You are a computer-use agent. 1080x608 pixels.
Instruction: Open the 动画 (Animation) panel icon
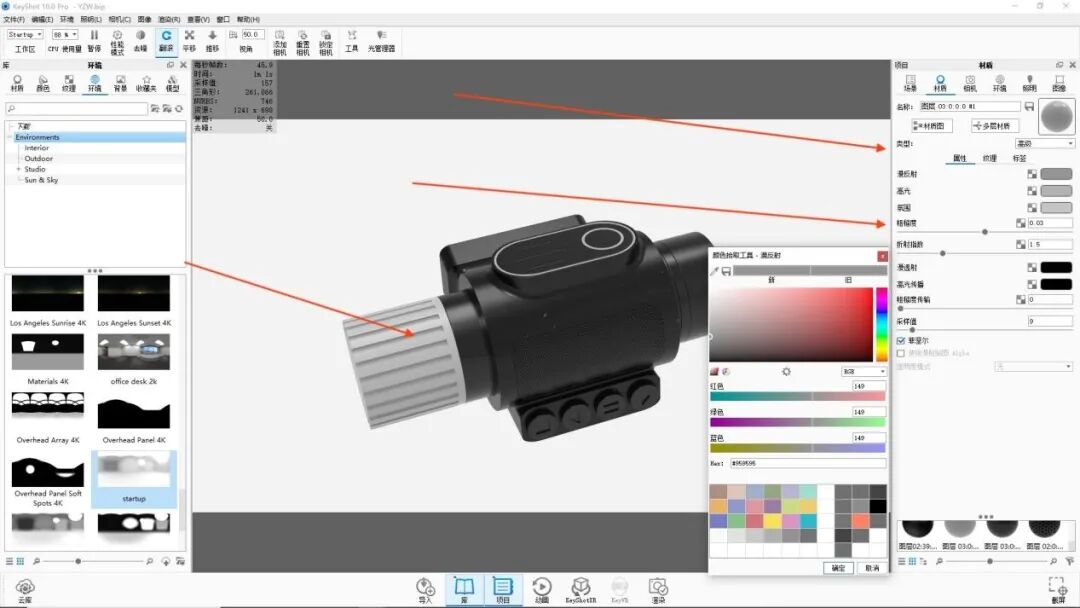(542, 588)
